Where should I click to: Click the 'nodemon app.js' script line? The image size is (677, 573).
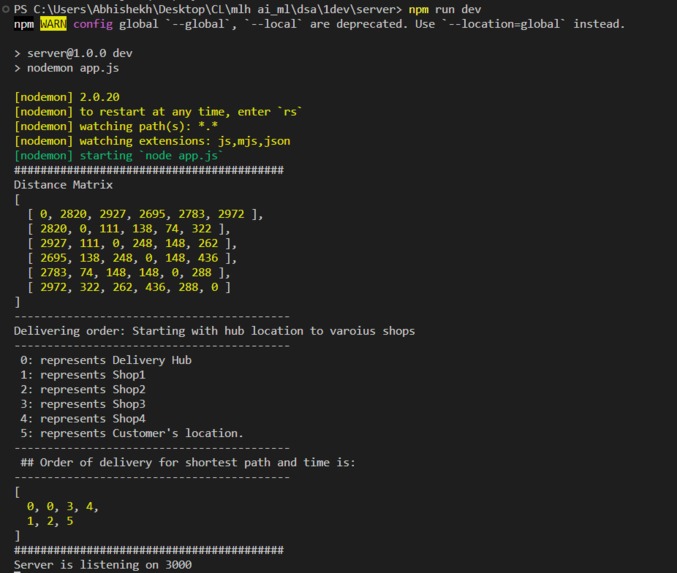[x=66, y=68]
